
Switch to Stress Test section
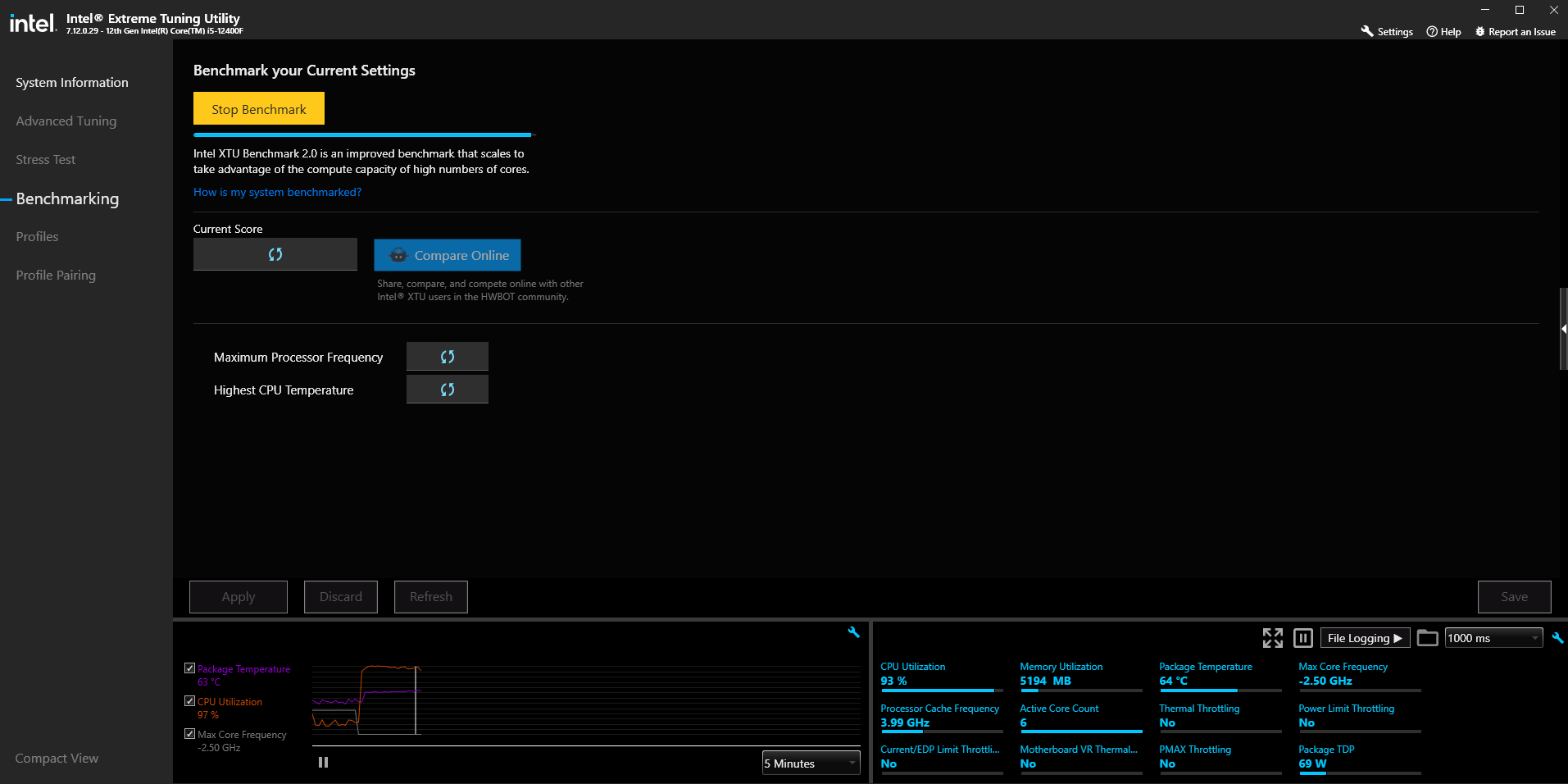pyautogui.click(x=46, y=160)
